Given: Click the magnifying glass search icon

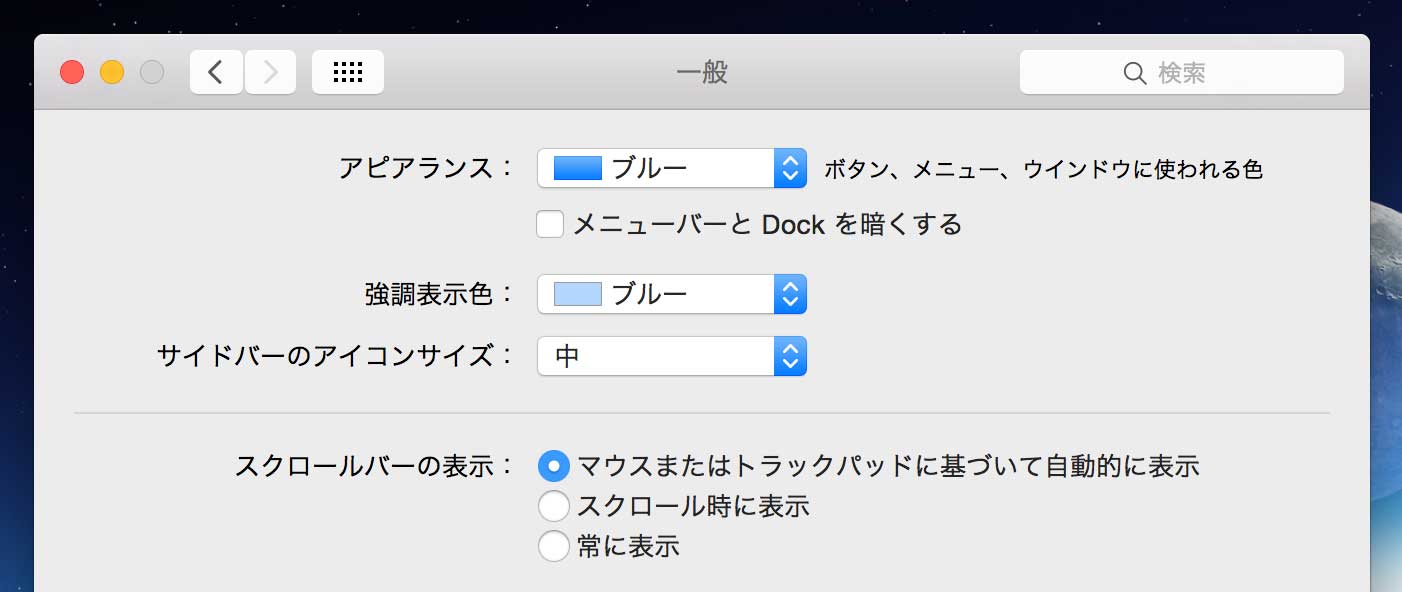Looking at the screenshot, I should pos(1135,73).
